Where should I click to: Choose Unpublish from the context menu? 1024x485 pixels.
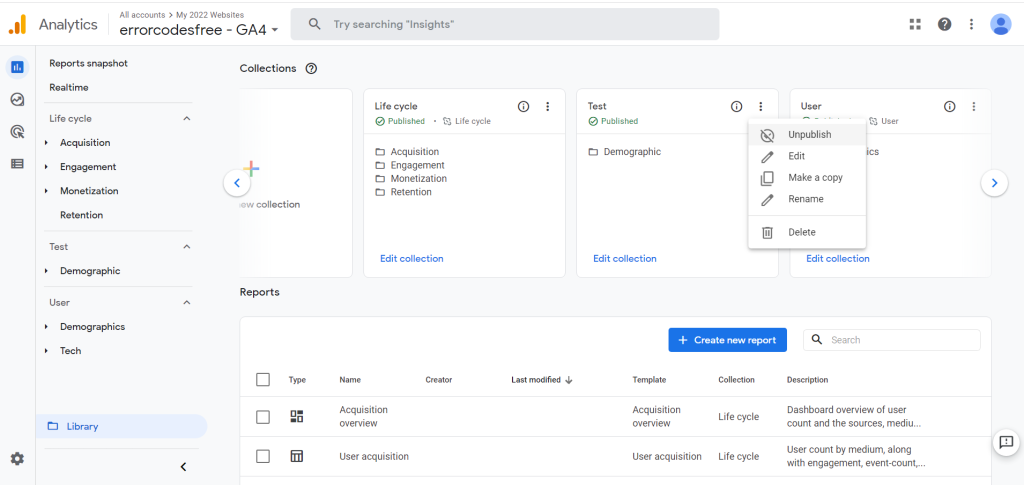pos(808,135)
